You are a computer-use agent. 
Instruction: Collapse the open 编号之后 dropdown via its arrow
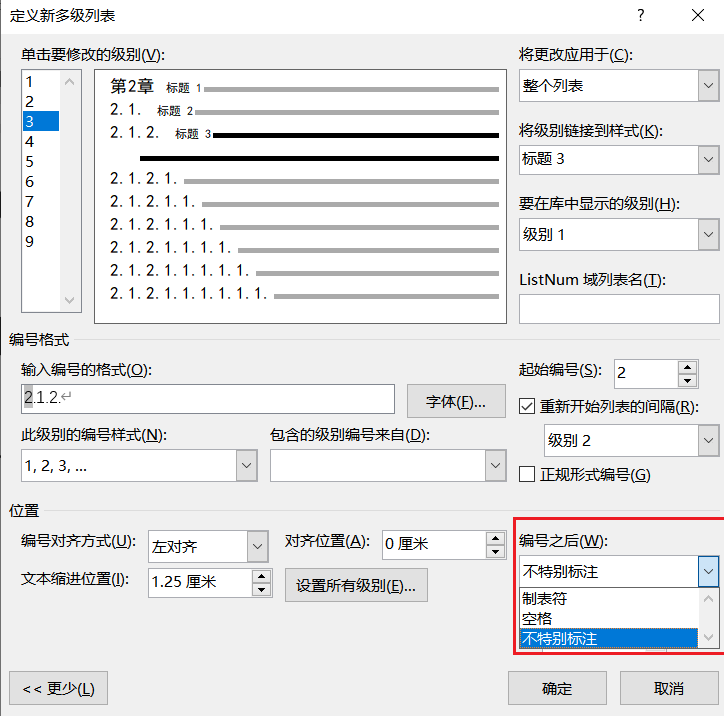[708, 572]
